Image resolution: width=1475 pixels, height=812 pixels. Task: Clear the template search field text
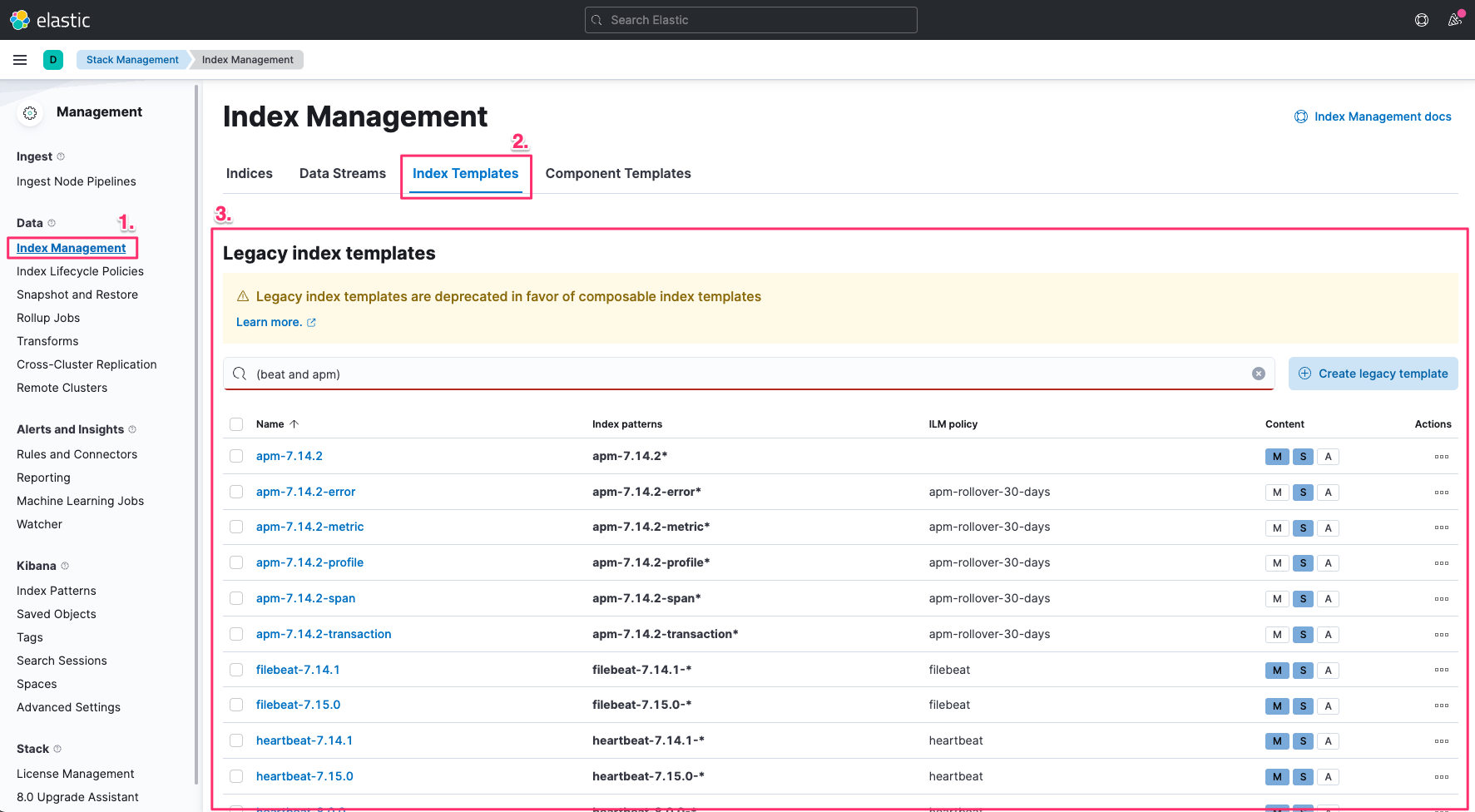point(1259,374)
